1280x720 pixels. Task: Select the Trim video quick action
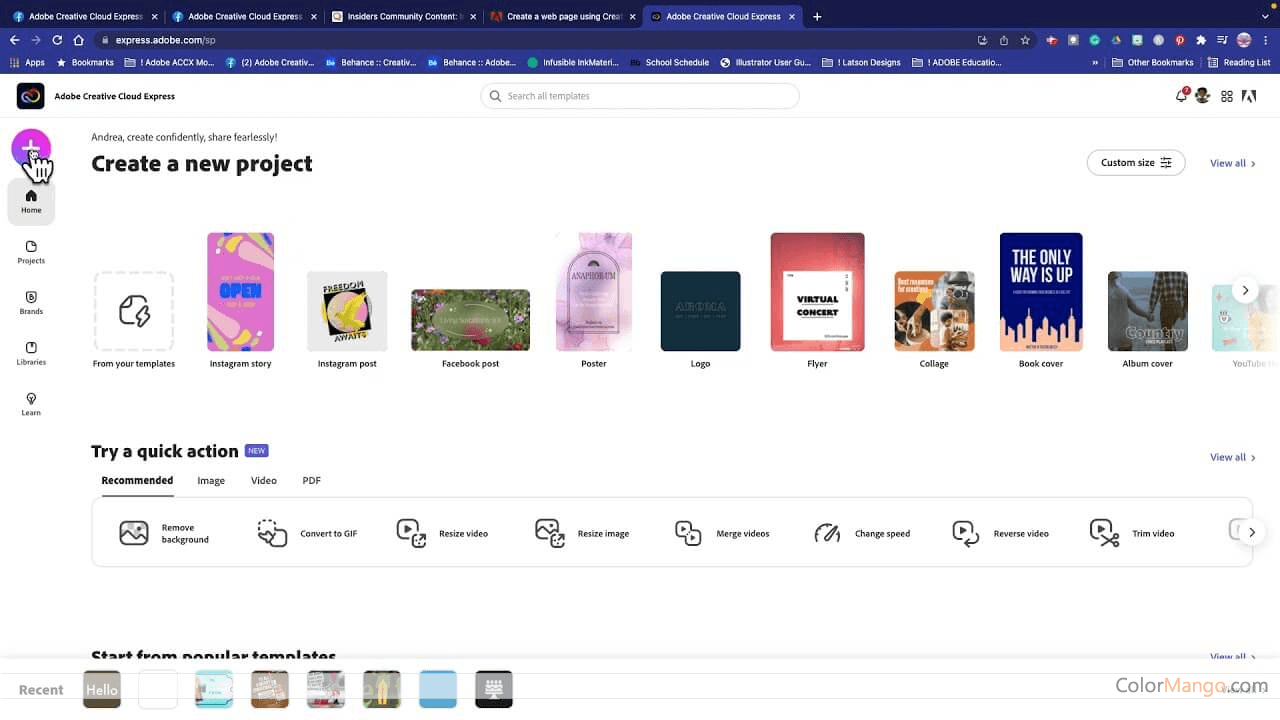tap(1132, 533)
